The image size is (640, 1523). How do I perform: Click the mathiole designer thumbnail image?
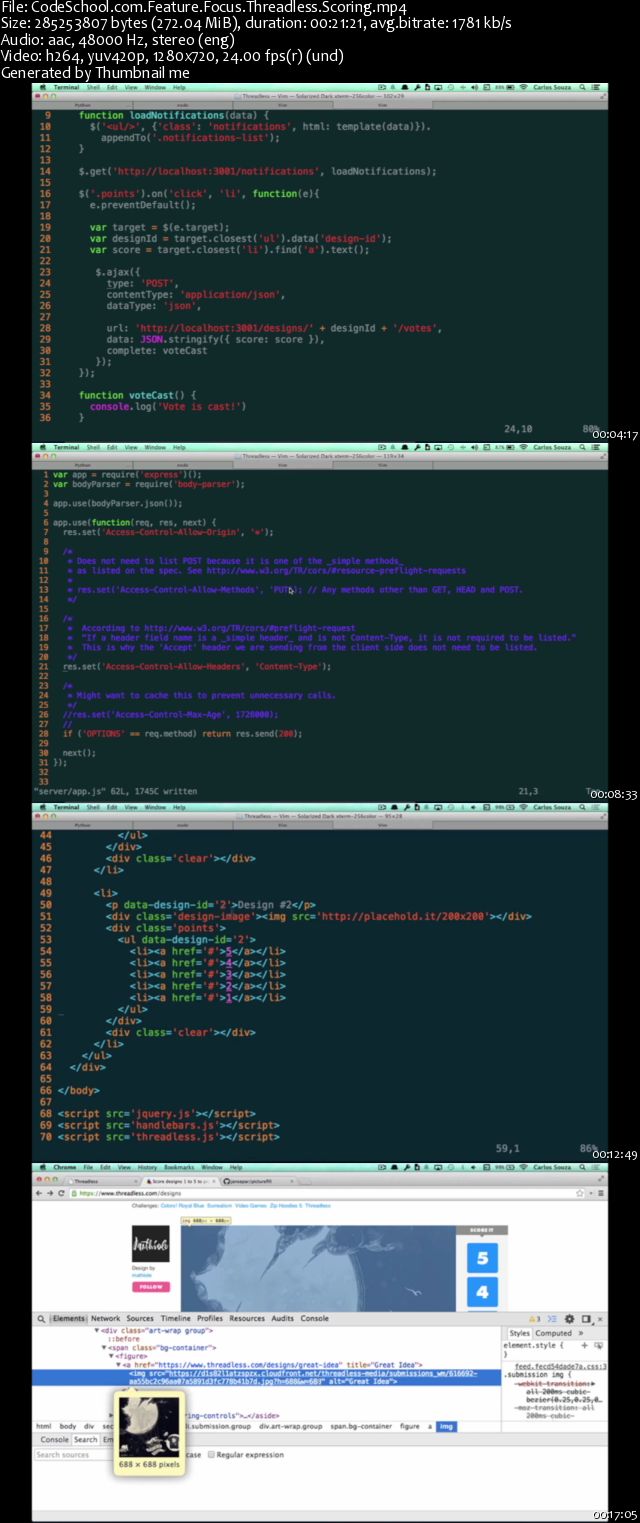[x=152, y=1245]
